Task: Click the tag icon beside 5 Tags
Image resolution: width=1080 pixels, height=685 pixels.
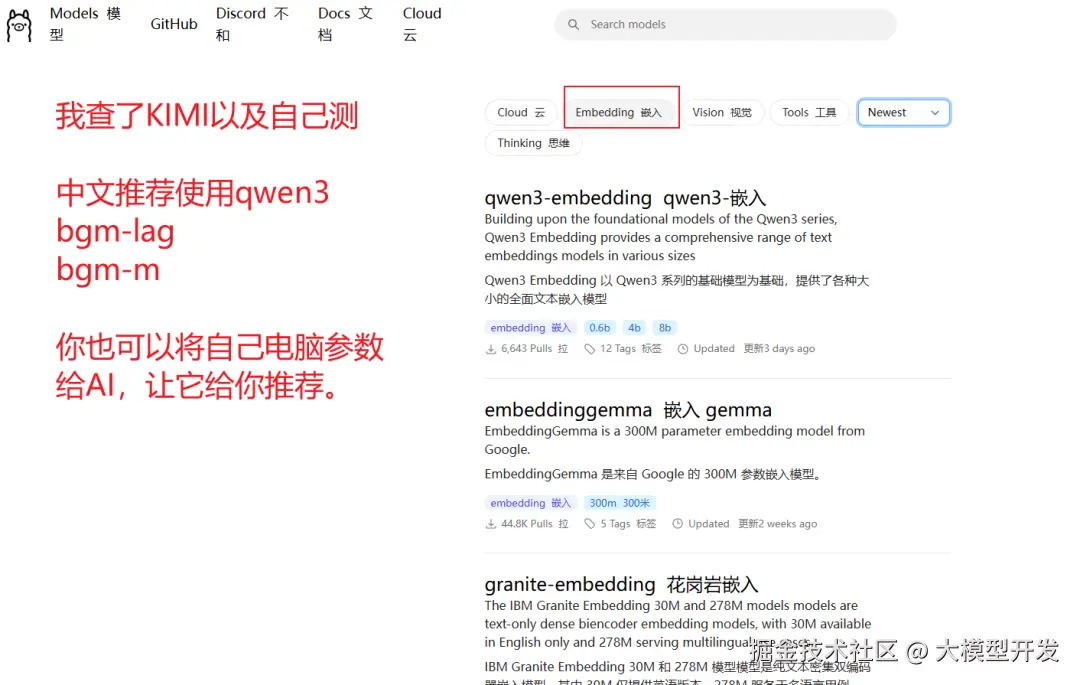Action: (590, 524)
